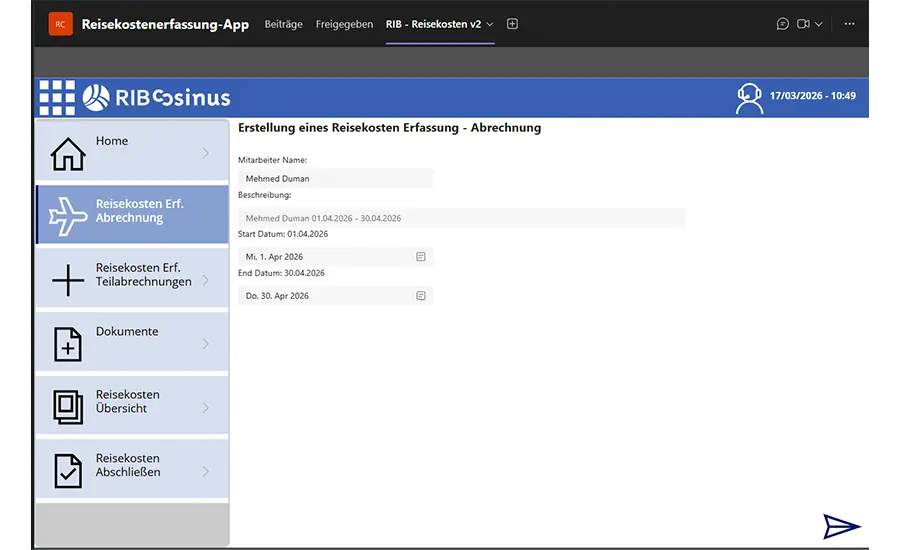Open Reisekosten Abschließen menu item
The height and width of the screenshot is (550, 900).
132,469
